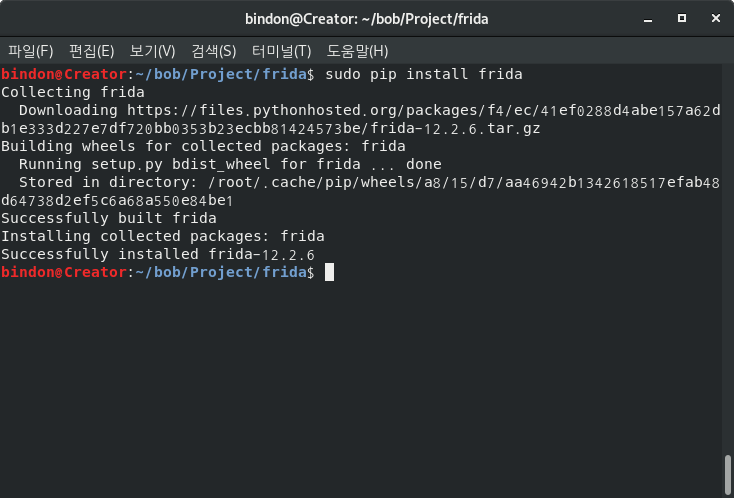Open the 터미널(T) menu
Viewport: 734px width, 498px height.
281,51
